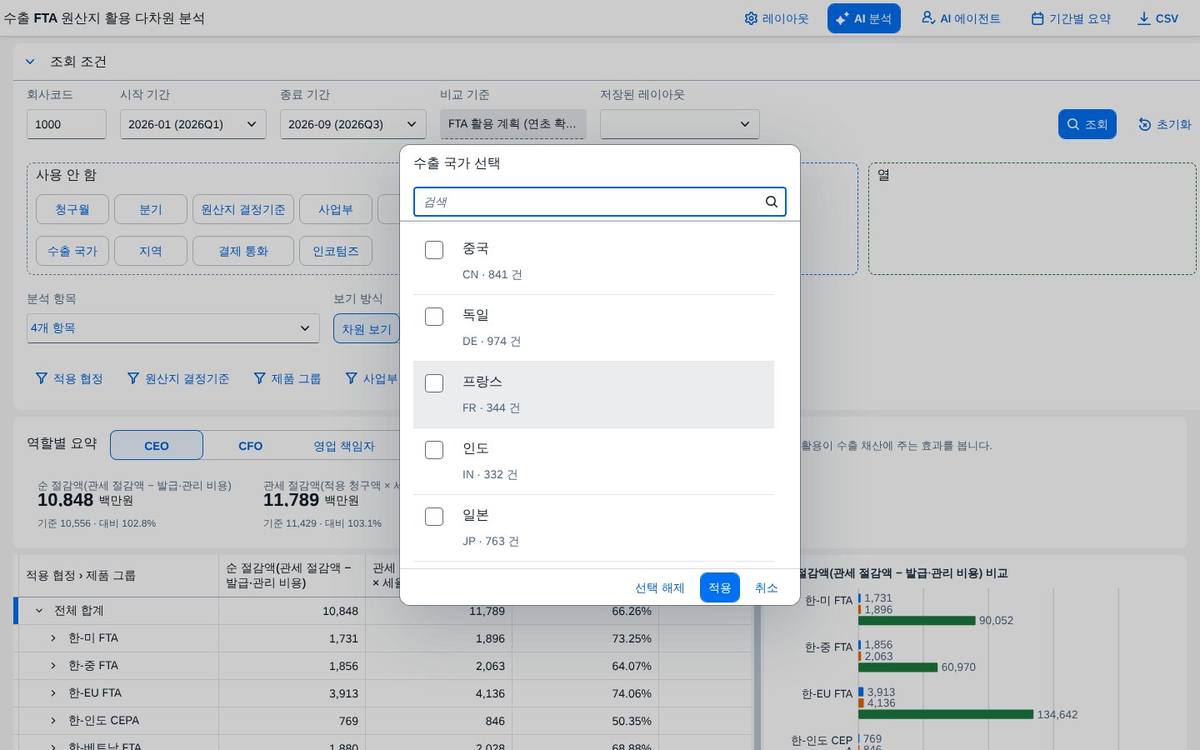1200x750 pixels.
Task: Edit the 회사코드 field 1000
Action: pyautogui.click(x=66, y=124)
